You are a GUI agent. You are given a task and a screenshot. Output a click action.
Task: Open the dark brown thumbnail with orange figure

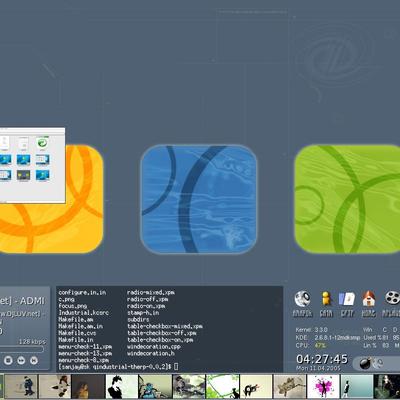[x=88, y=386]
